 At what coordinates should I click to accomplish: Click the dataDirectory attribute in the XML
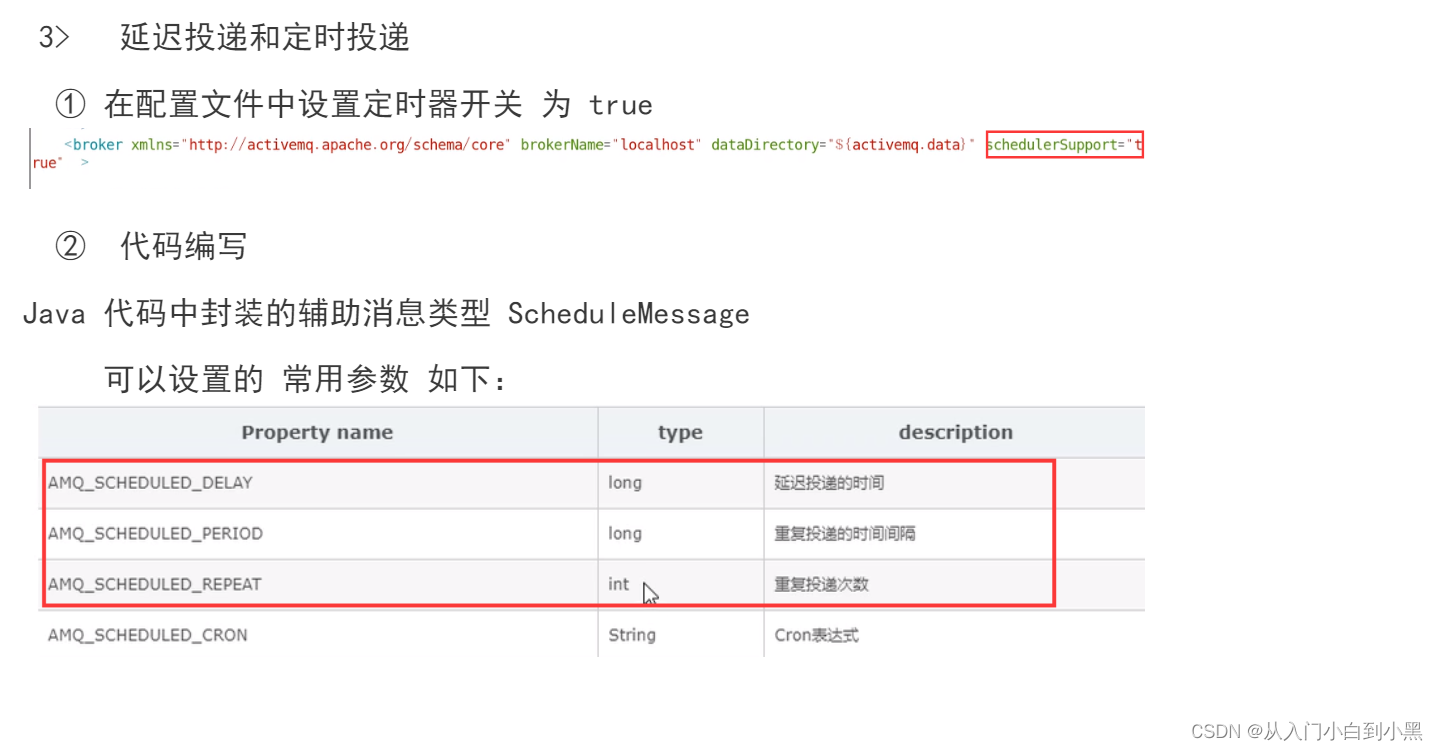point(843,145)
